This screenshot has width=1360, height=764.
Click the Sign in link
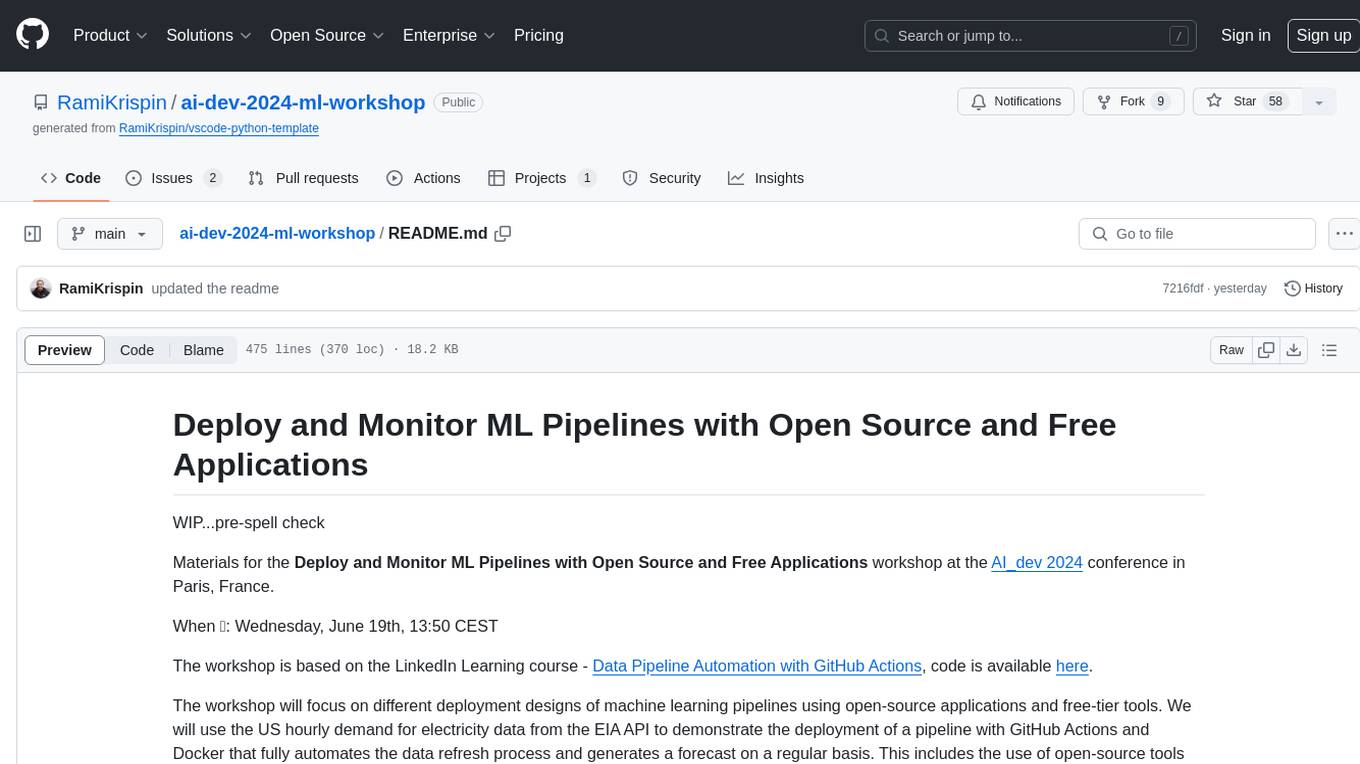tap(1246, 35)
